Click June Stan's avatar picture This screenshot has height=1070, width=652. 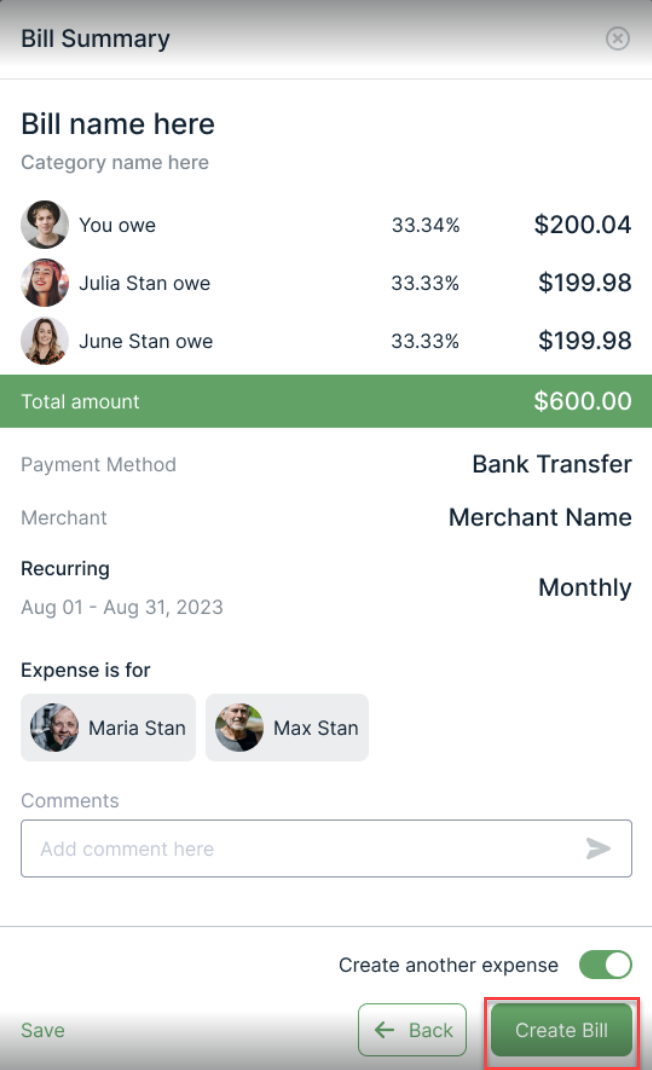pos(45,341)
